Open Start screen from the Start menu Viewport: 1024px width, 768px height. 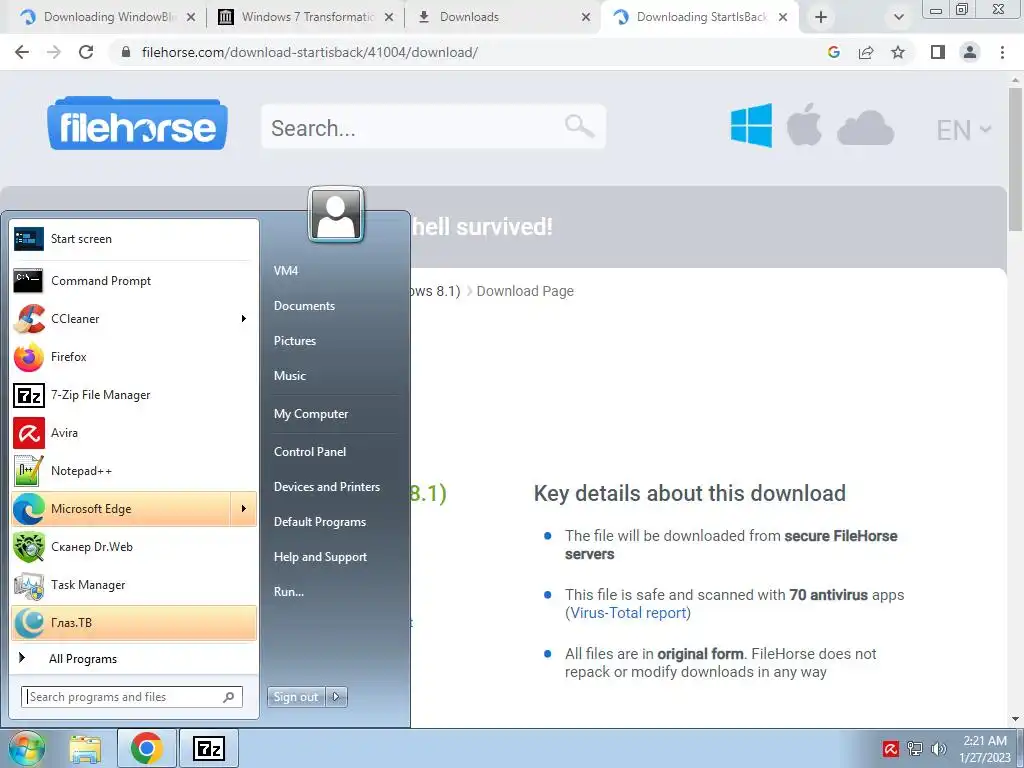point(134,239)
